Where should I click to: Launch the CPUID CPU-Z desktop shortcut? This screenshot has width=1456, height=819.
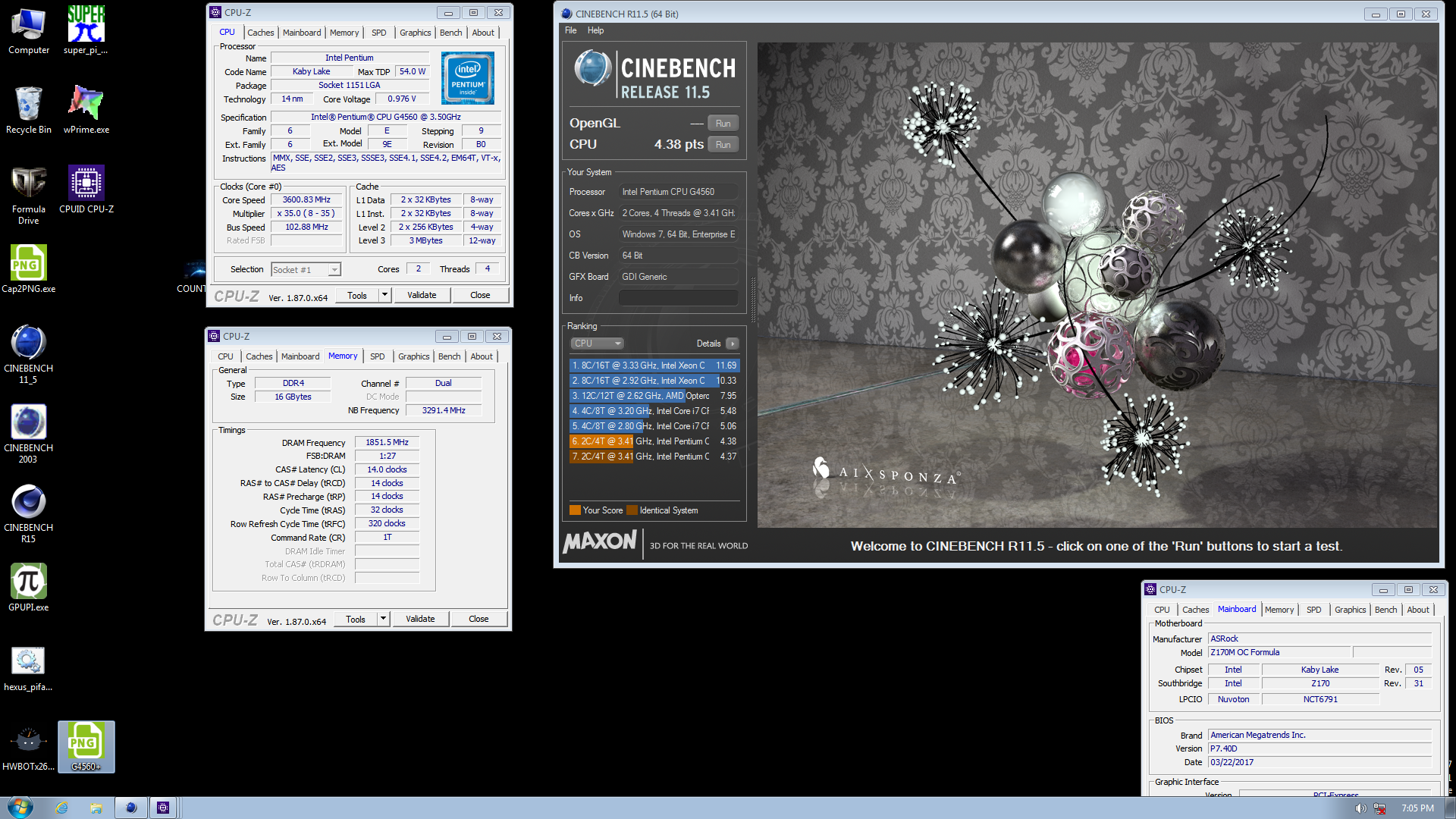tap(86, 190)
